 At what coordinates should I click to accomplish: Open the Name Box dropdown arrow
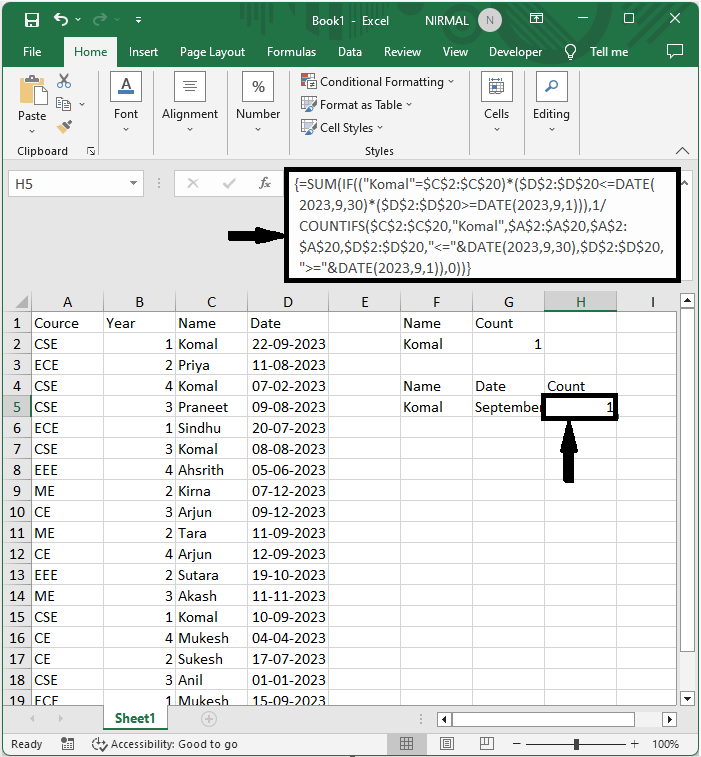pyautogui.click(x=134, y=184)
